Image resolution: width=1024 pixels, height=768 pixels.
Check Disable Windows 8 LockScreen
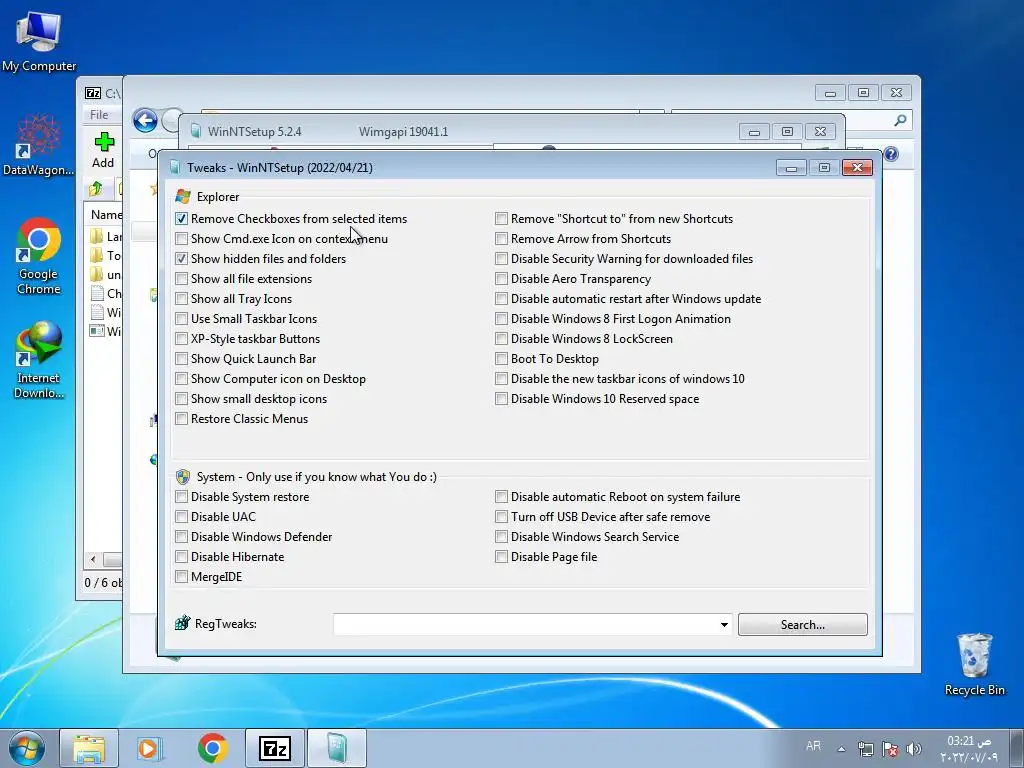(501, 339)
